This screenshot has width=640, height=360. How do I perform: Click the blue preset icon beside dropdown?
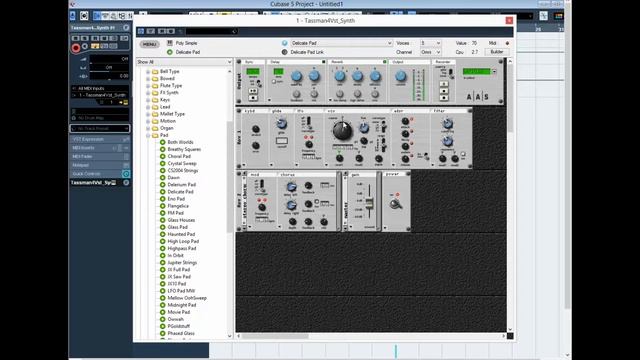point(284,43)
